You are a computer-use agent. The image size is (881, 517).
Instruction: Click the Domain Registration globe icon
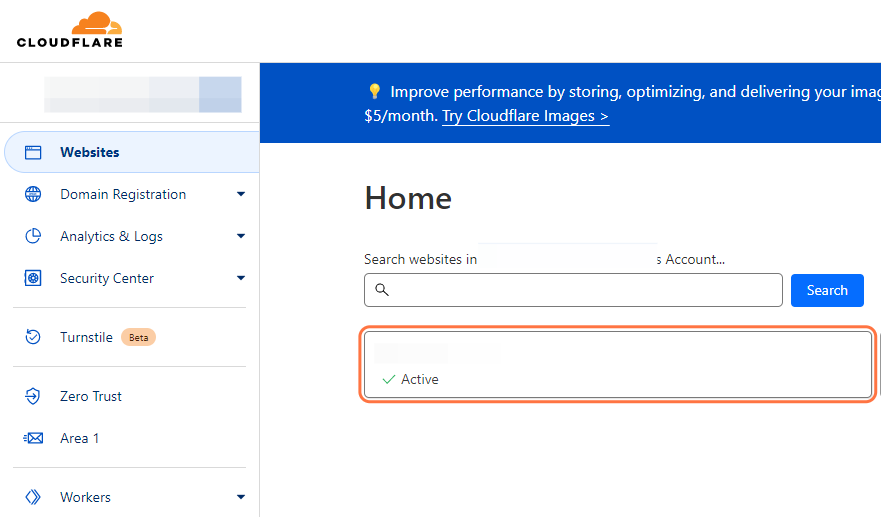click(x=33, y=195)
